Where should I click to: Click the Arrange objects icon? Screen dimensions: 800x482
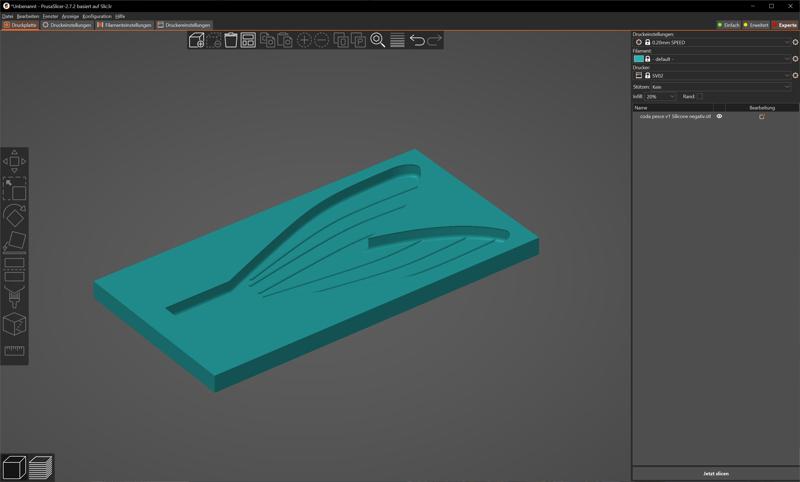(248, 40)
